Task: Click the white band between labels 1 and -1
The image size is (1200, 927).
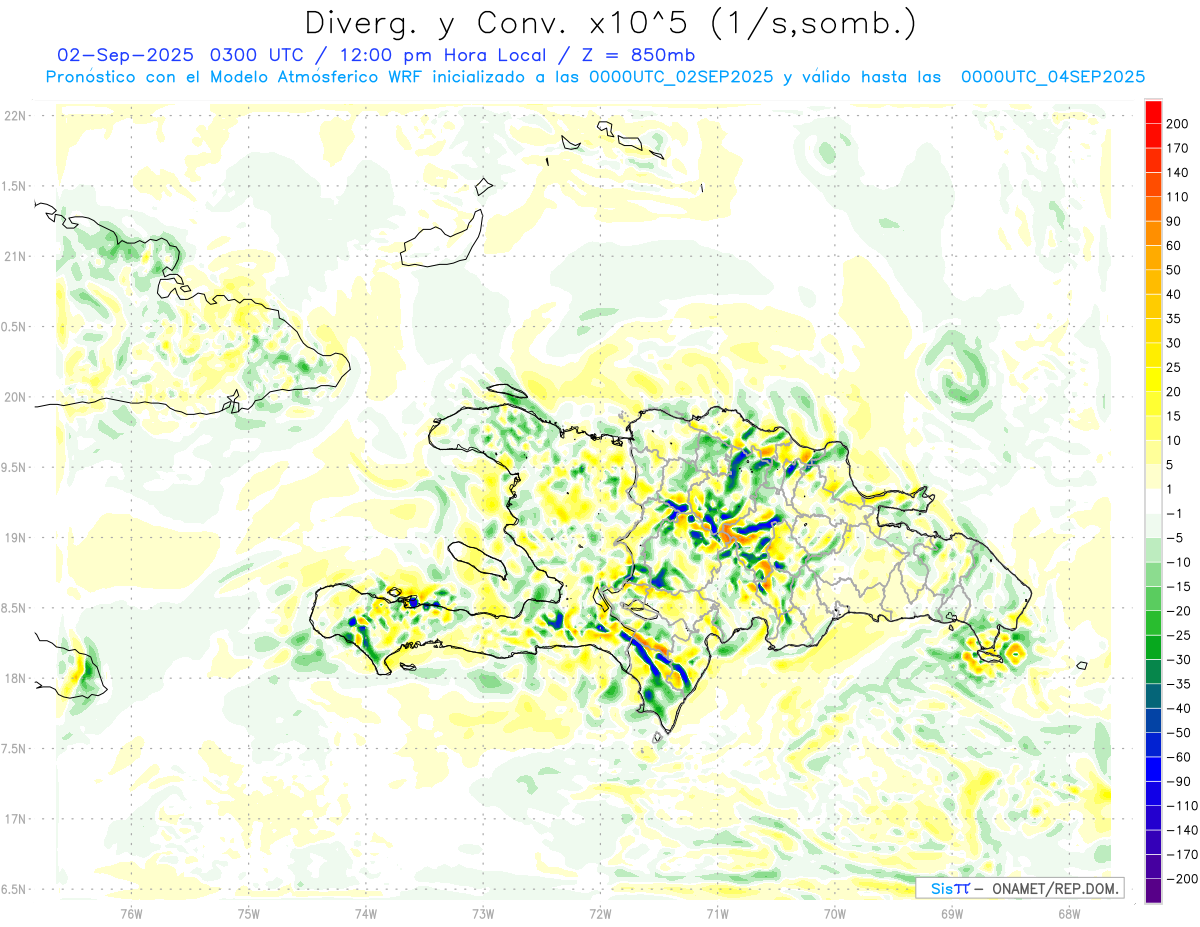Action: click(x=1153, y=501)
